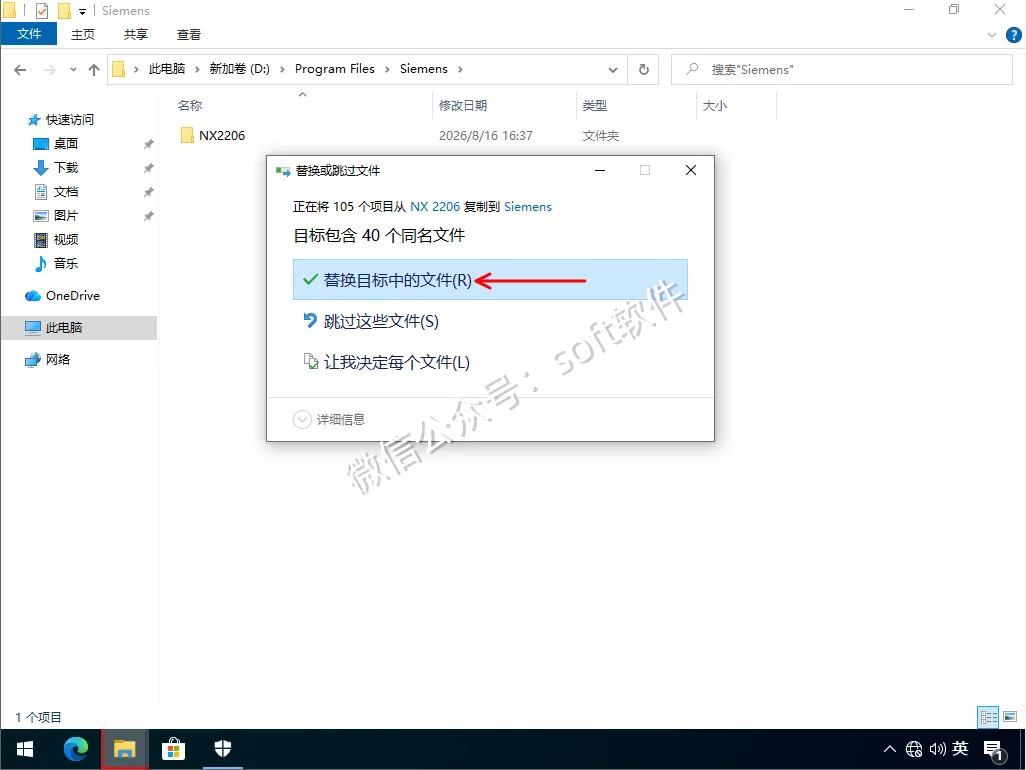
Task: Open the NX 2206 source link in the dialog
Action: 435,207
